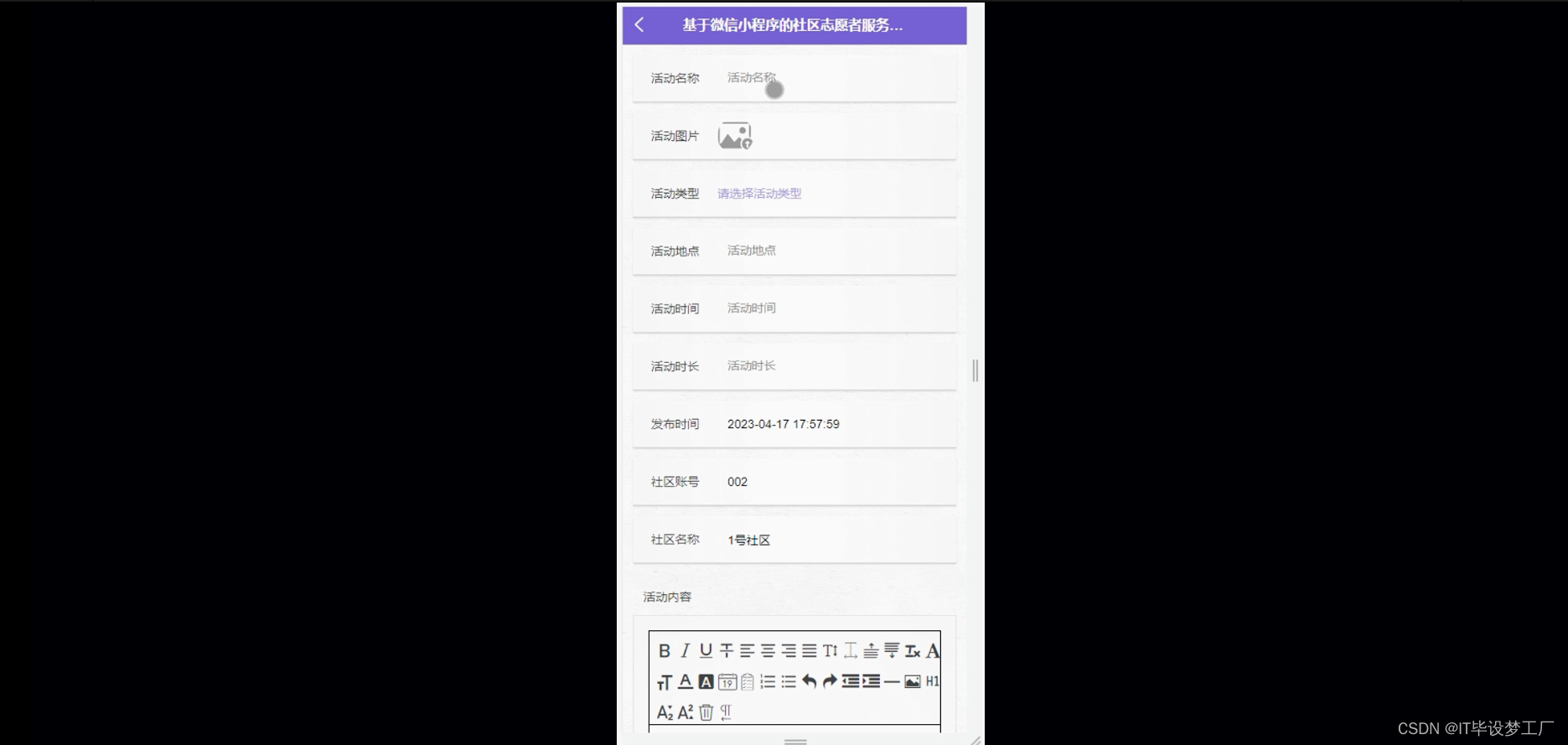Apply the H1 heading style
Image resolution: width=1568 pixels, height=745 pixels.
click(933, 681)
